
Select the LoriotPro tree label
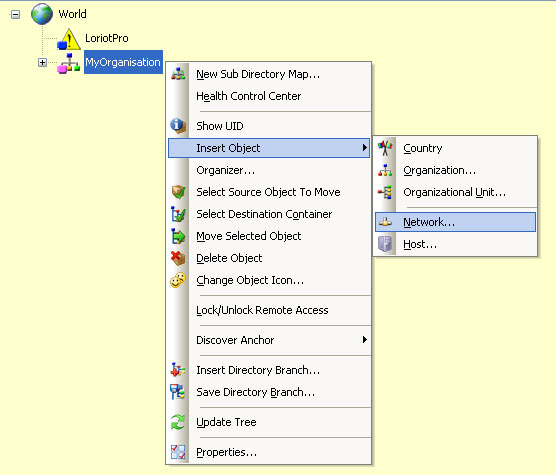[107, 38]
